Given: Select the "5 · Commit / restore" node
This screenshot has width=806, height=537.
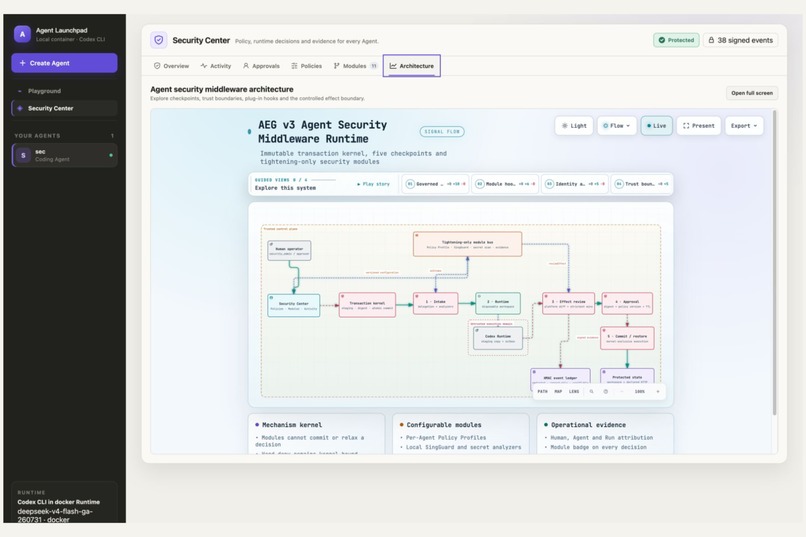Looking at the screenshot, I should pos(627,339).
